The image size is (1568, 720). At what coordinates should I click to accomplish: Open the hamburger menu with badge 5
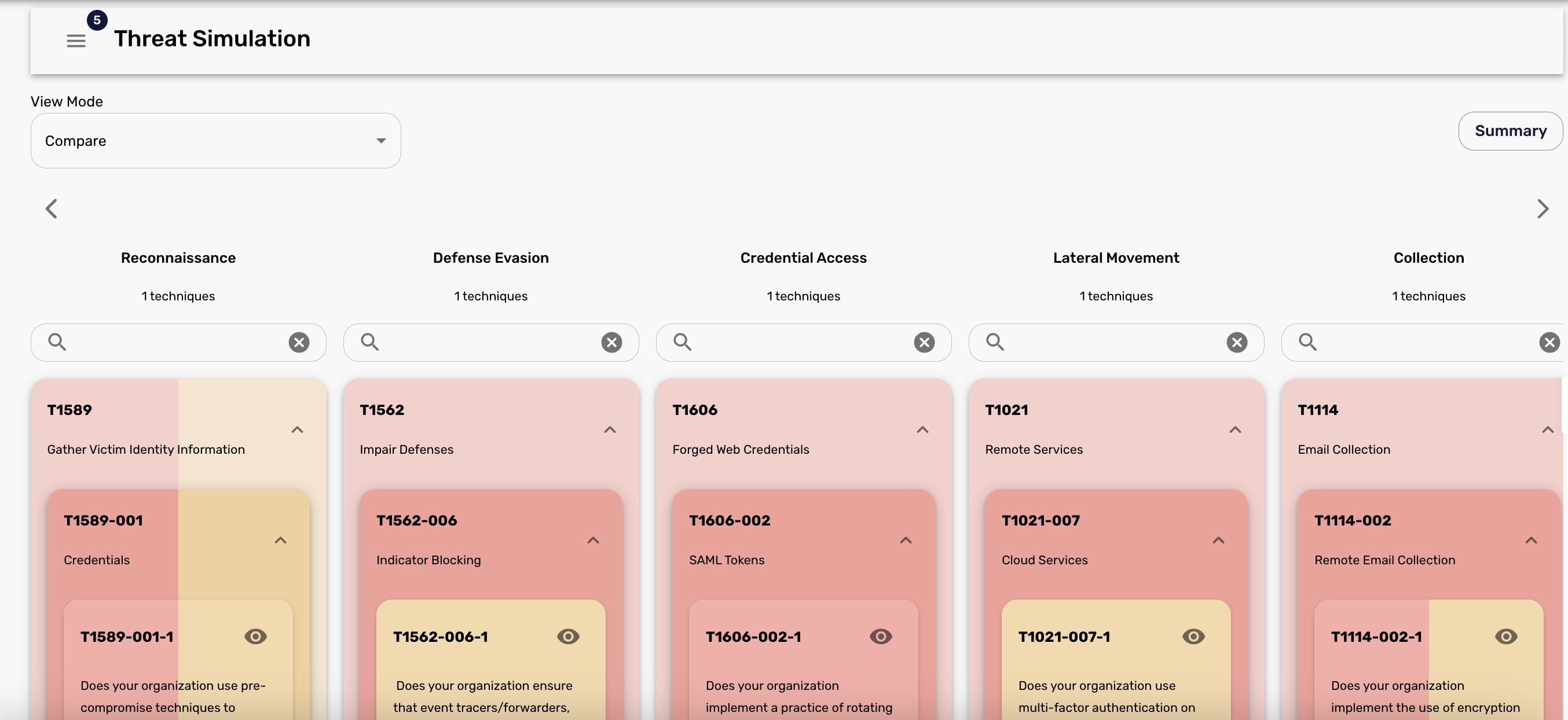pos(76,41)
